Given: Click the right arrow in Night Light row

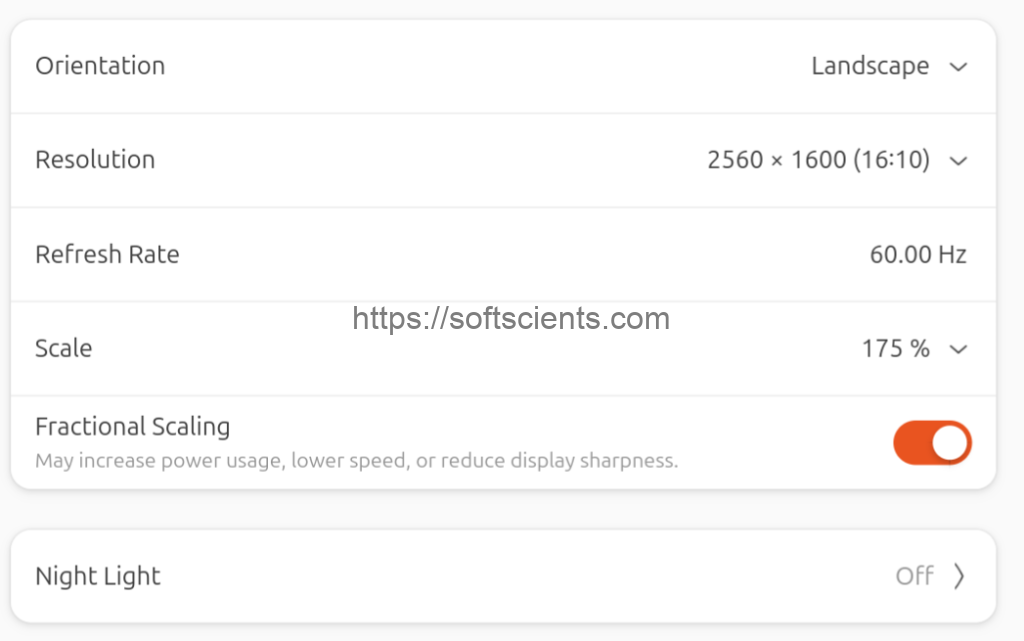Looking at the screenshot, I should 959,576.
